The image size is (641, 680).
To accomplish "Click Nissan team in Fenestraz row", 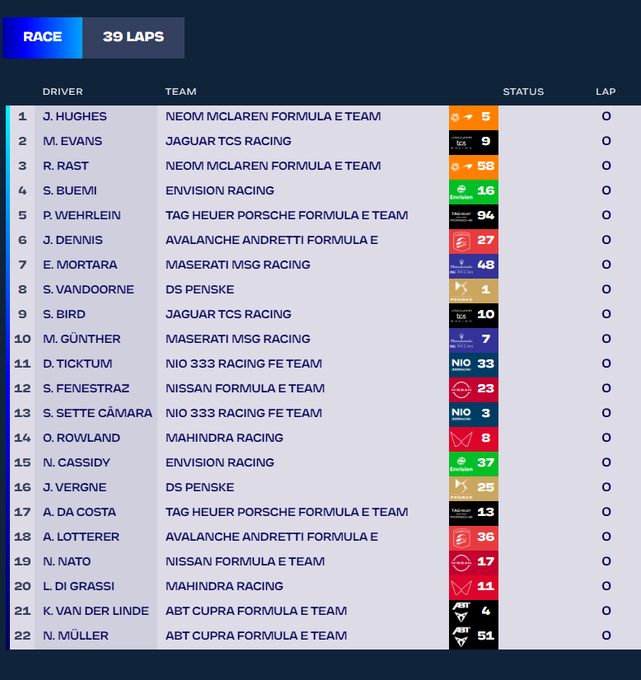I will click(x=245, y=388).
